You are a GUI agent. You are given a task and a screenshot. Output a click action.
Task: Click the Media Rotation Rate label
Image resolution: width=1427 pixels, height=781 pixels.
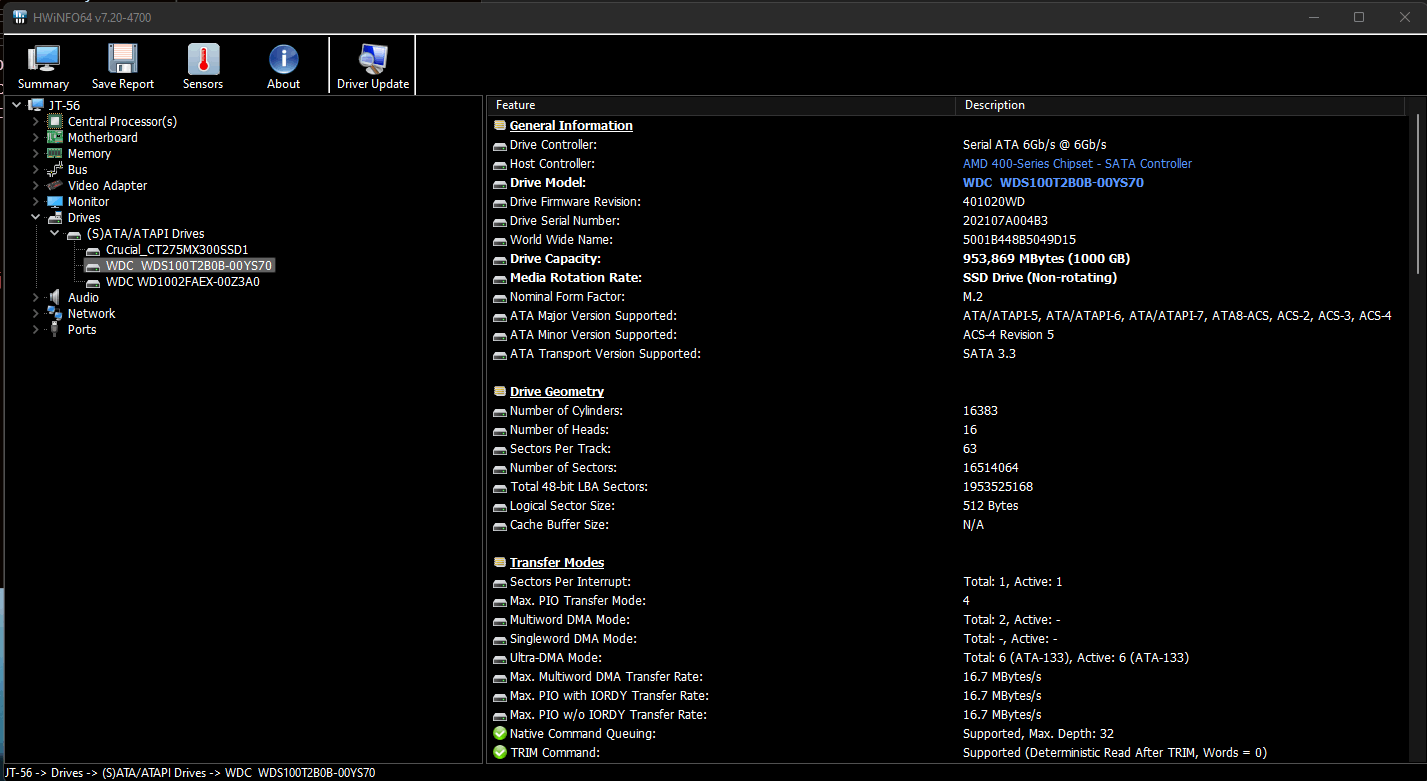575,277
